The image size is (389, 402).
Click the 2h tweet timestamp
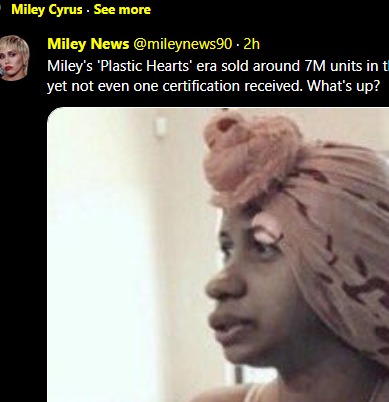(251, 44)
